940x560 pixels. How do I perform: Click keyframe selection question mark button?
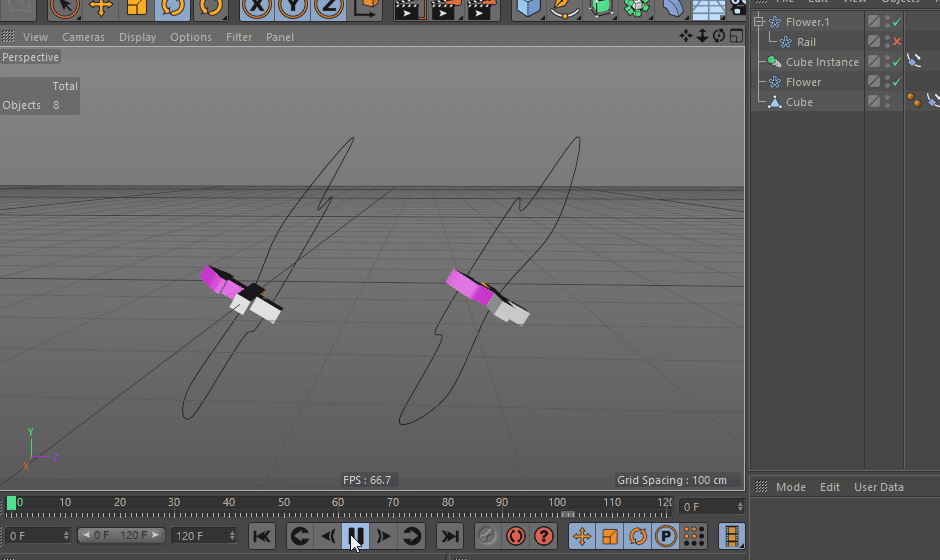(x=544, y=536)
